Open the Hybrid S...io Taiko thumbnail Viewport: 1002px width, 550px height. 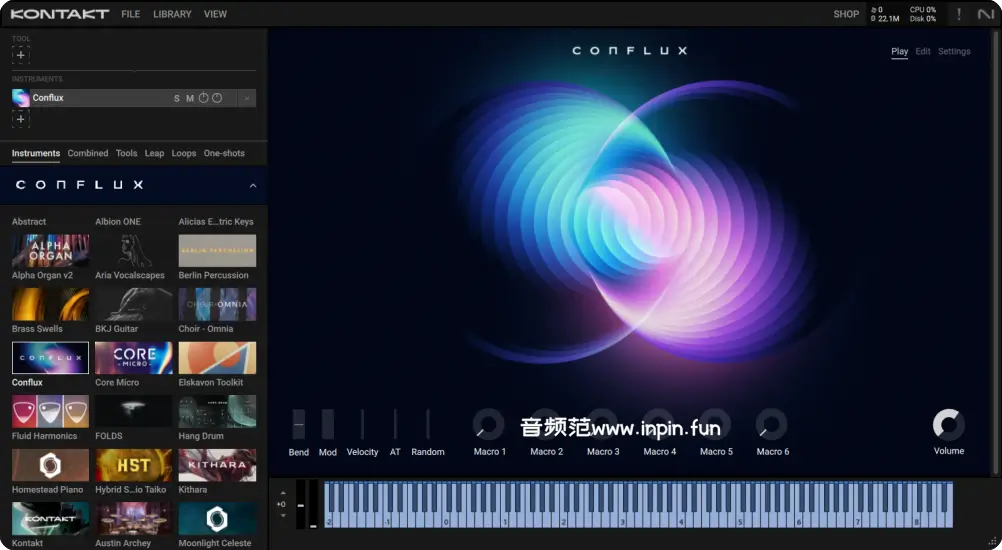134,465
